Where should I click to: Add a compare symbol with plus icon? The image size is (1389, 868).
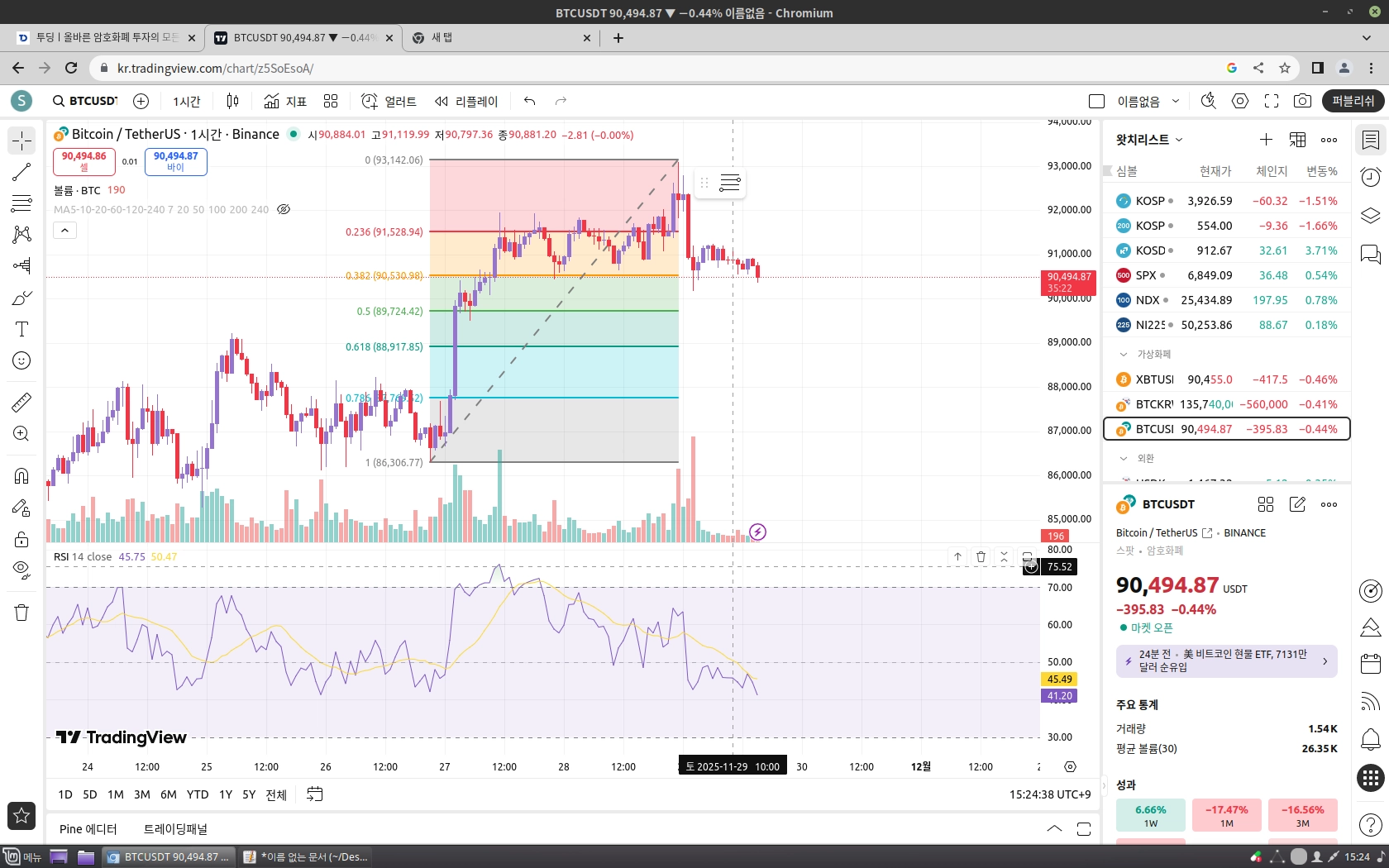[x=141, y=101]
